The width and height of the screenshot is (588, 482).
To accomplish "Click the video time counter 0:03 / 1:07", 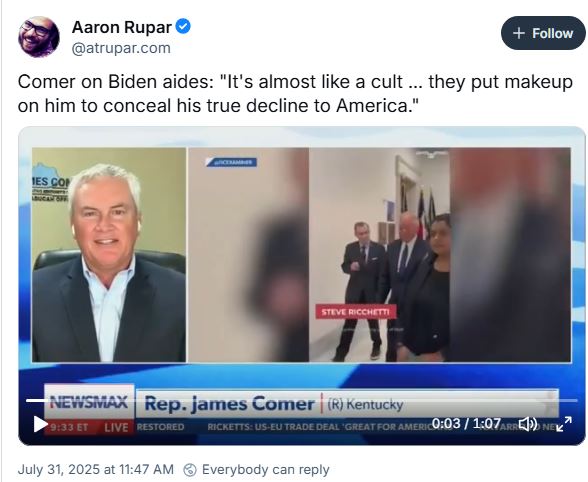I will coord(466,423).
